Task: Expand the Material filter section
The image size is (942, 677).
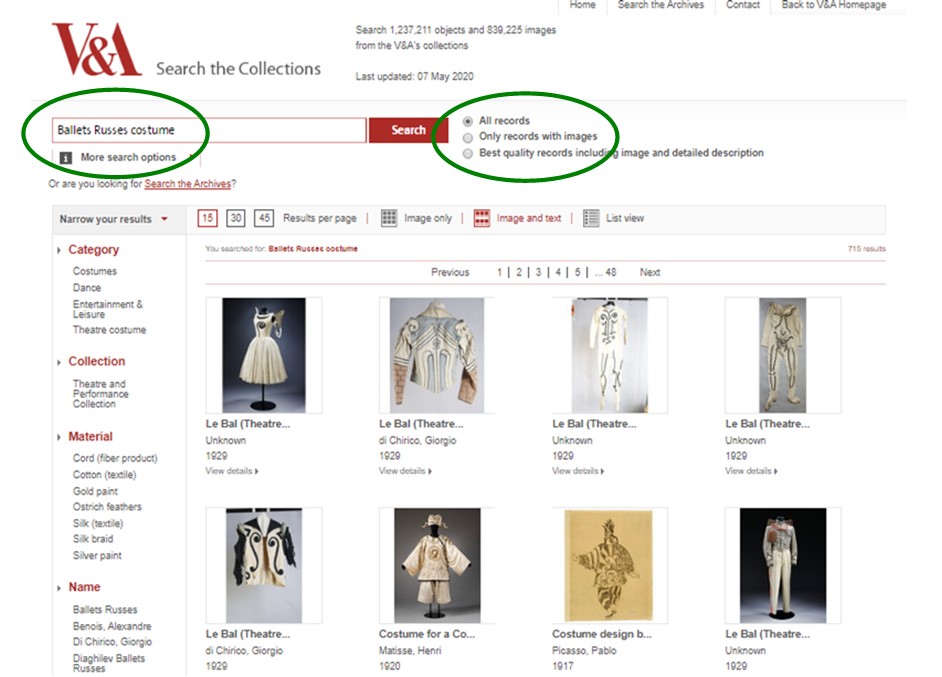Action: pyautogui.click(x=60, y=437)
